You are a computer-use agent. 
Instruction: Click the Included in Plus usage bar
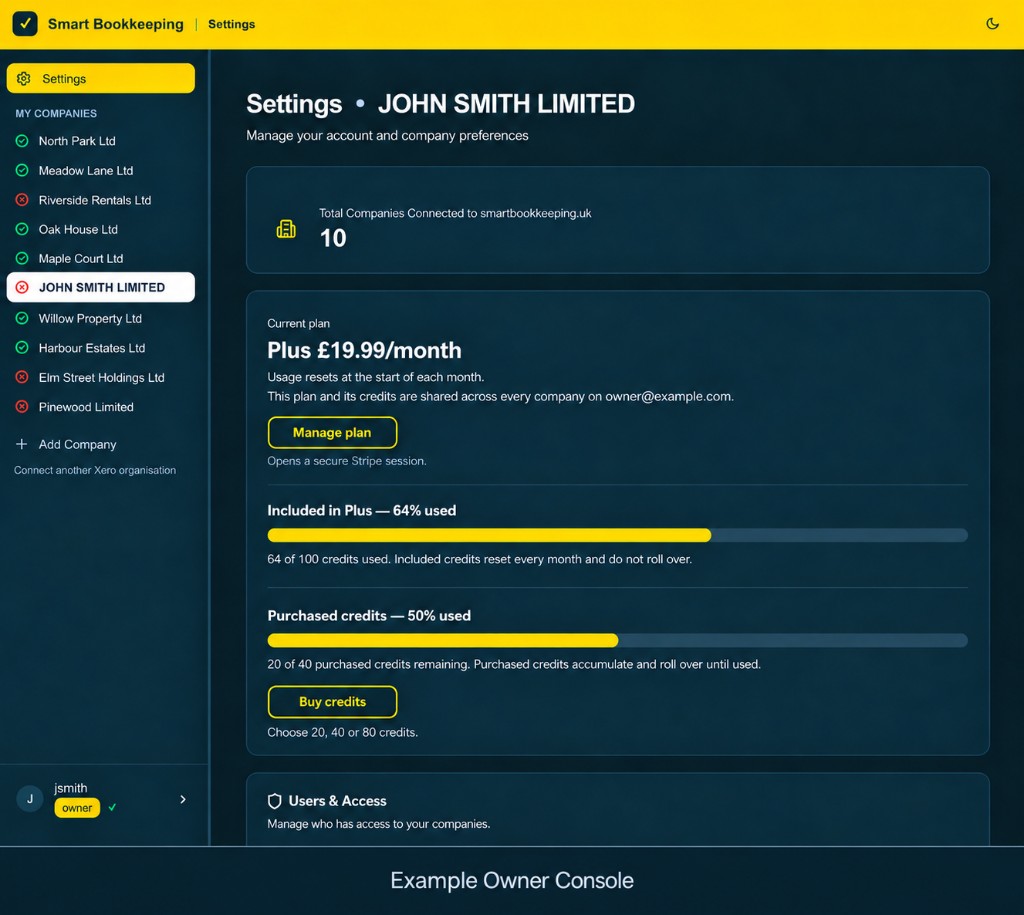click(617, 536)
